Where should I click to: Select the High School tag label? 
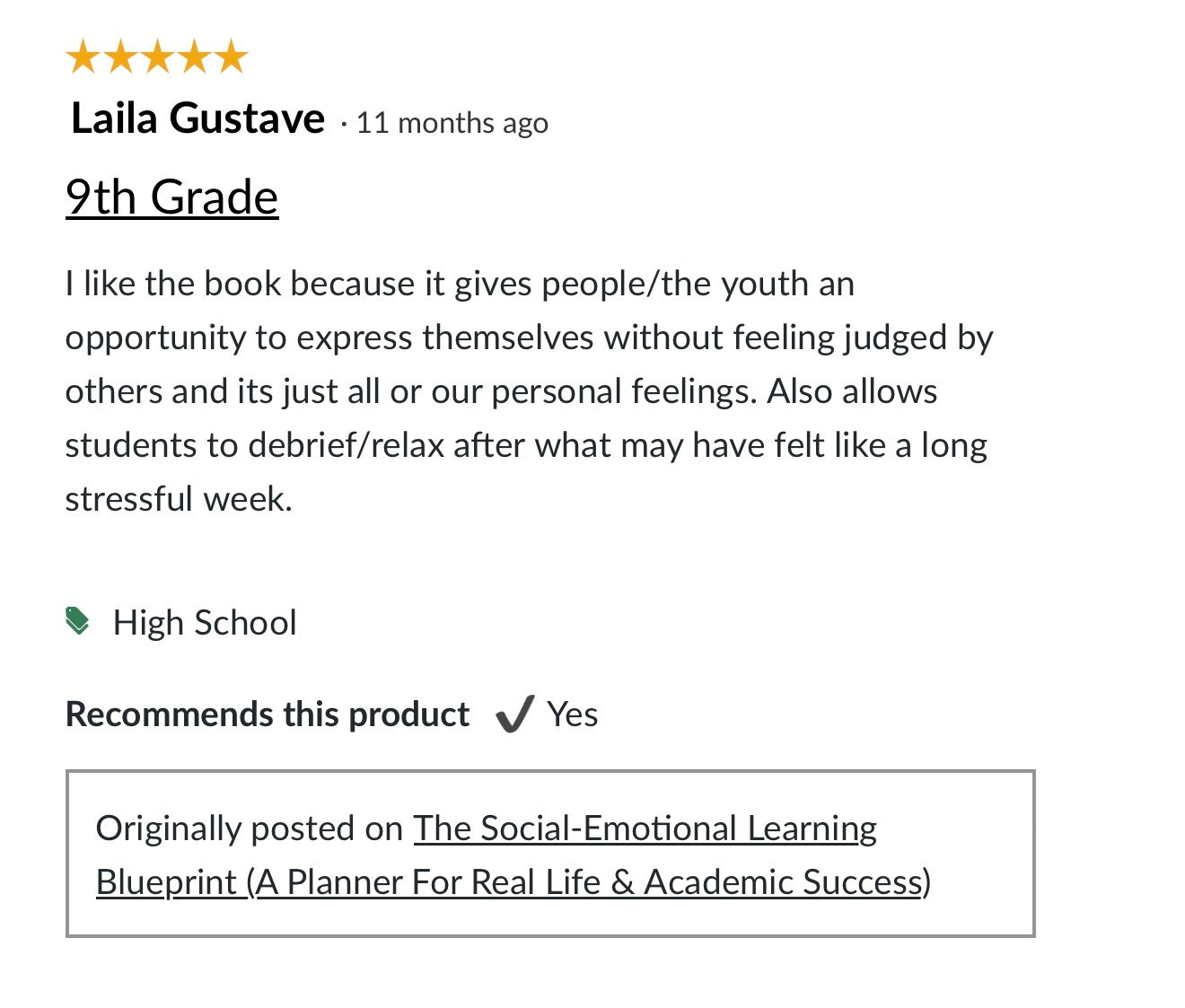[205, 622]
